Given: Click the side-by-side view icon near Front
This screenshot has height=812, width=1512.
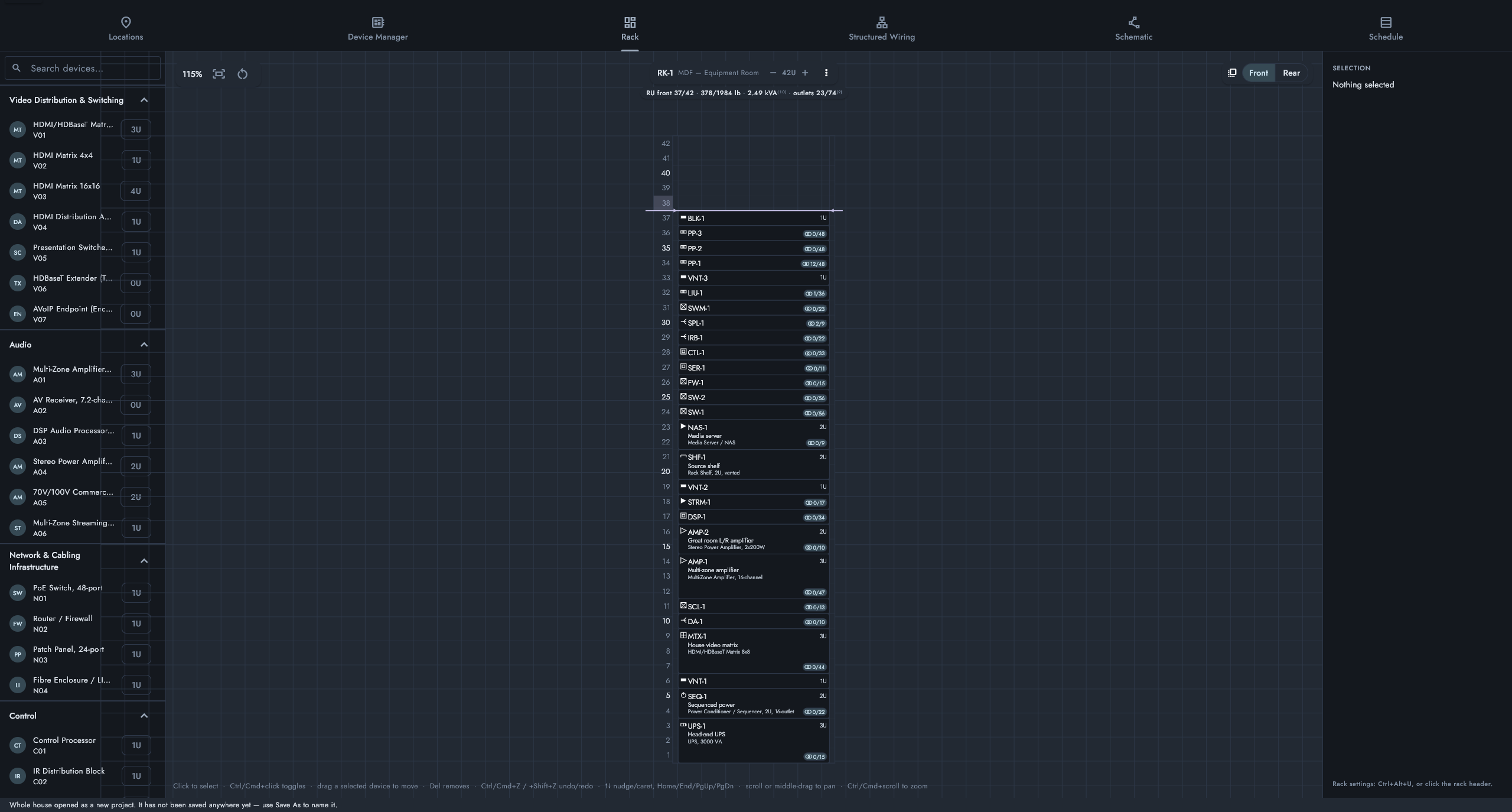Looking at the screenshot, I should (x=1231, y=73).
